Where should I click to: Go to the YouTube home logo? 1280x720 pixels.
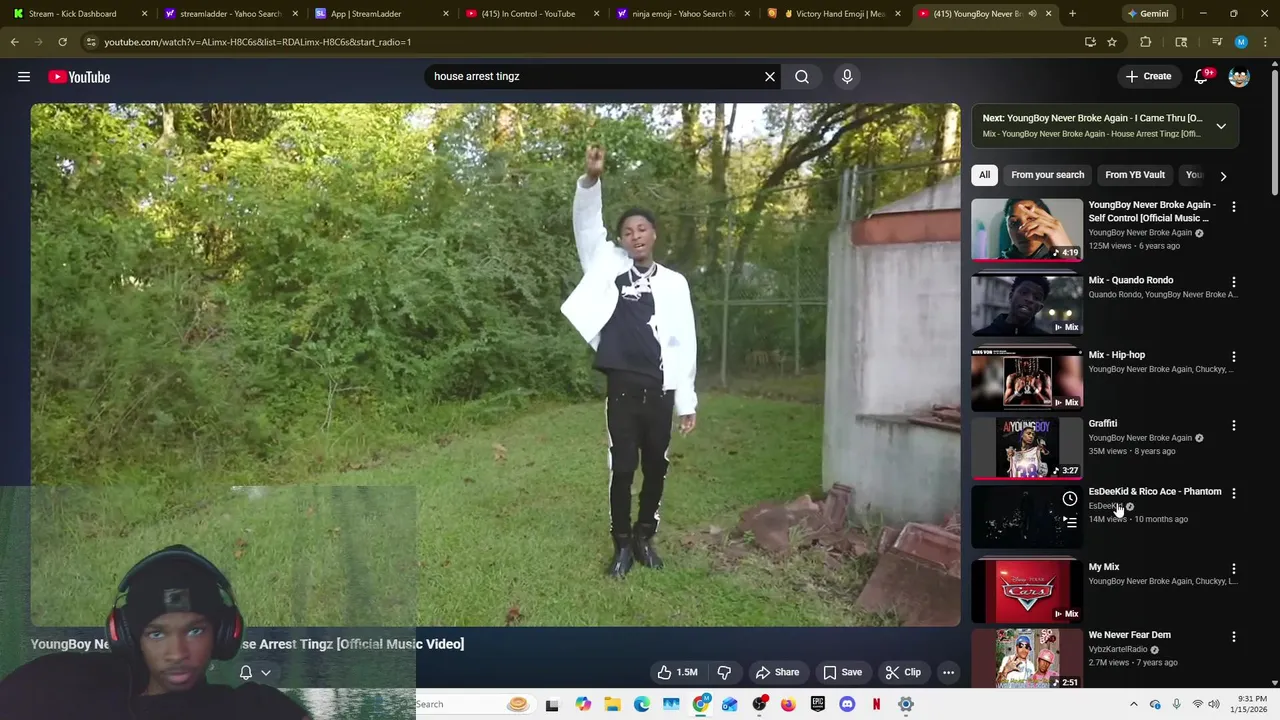[79, 77]
